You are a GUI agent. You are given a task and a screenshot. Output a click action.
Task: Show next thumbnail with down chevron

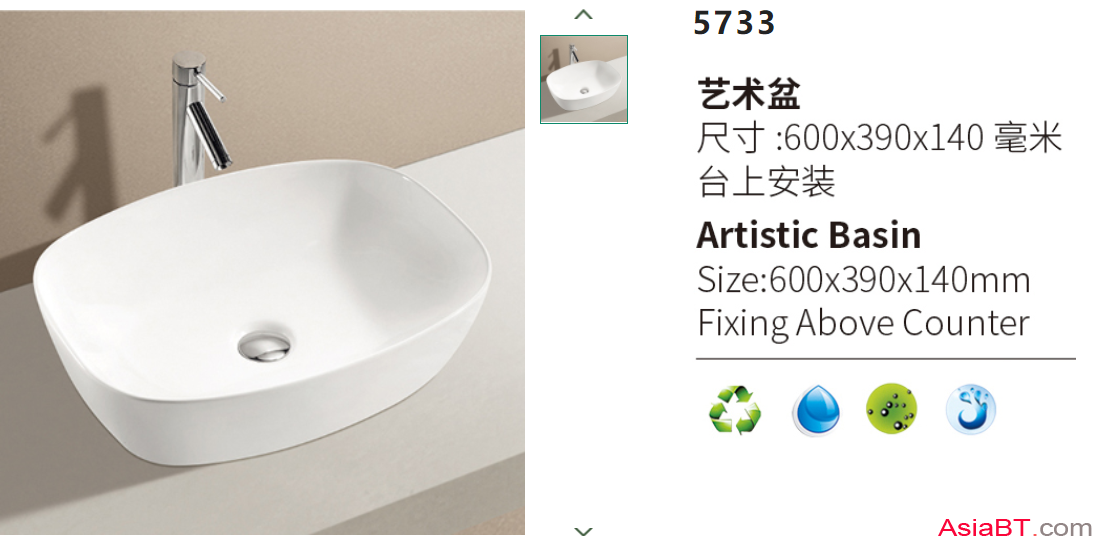(583, 531)
